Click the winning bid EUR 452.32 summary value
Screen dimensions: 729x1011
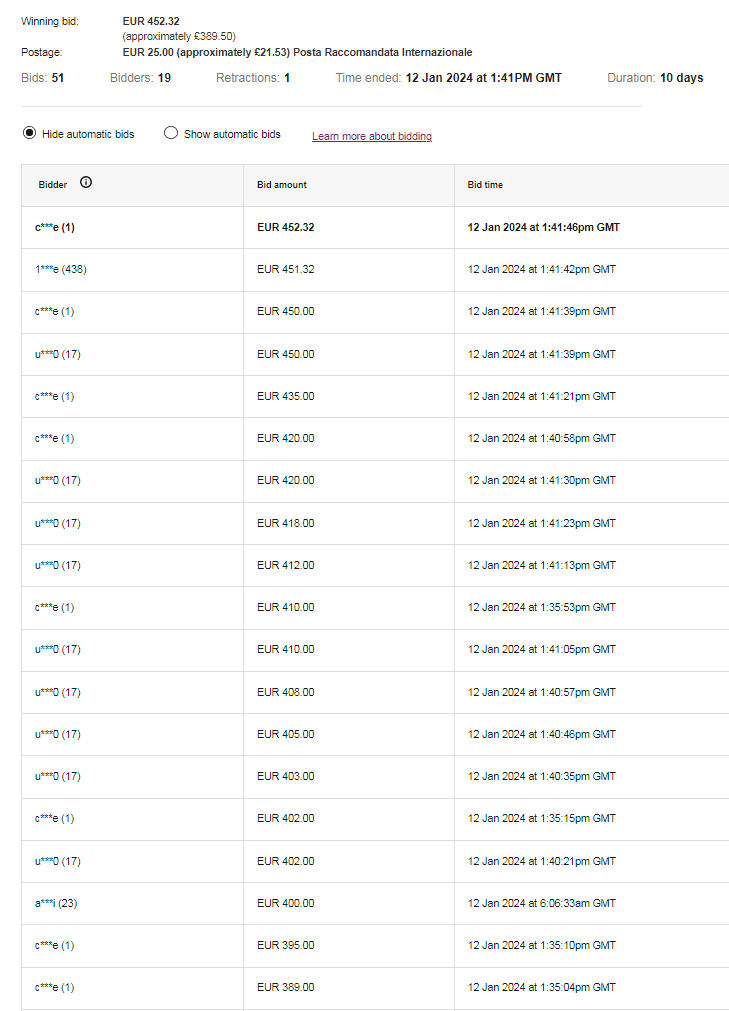150,21
